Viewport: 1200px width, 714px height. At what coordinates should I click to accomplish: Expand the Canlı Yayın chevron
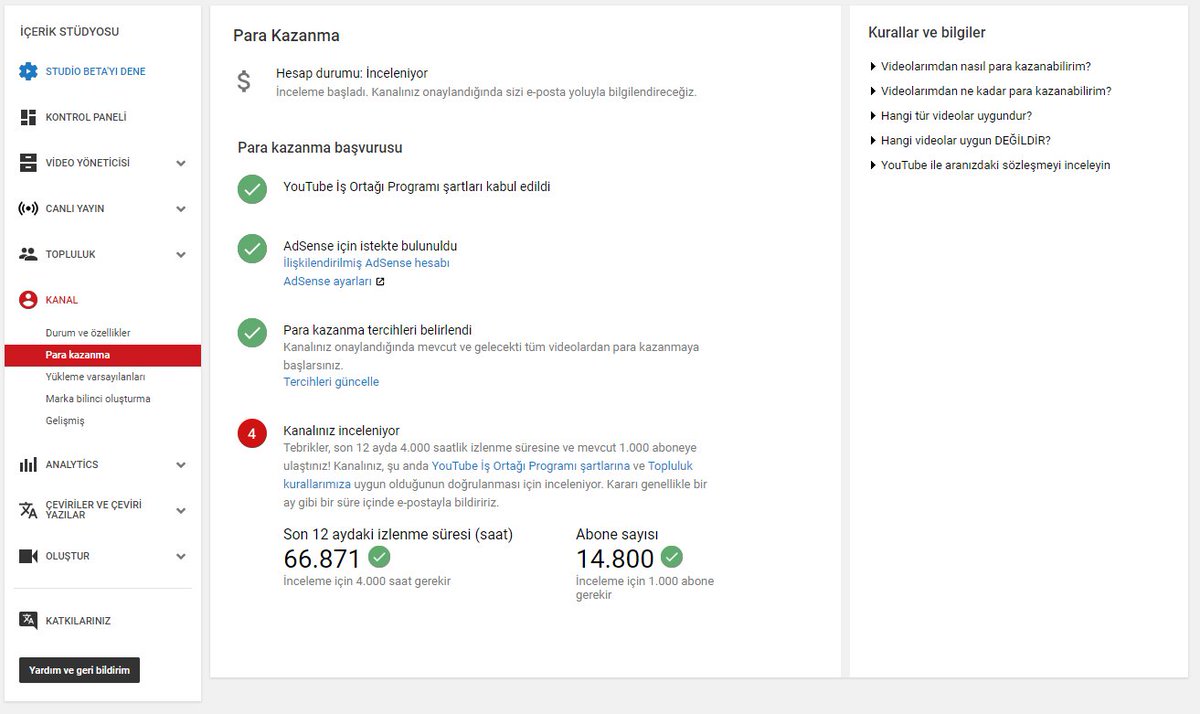(x=181, y=209)
